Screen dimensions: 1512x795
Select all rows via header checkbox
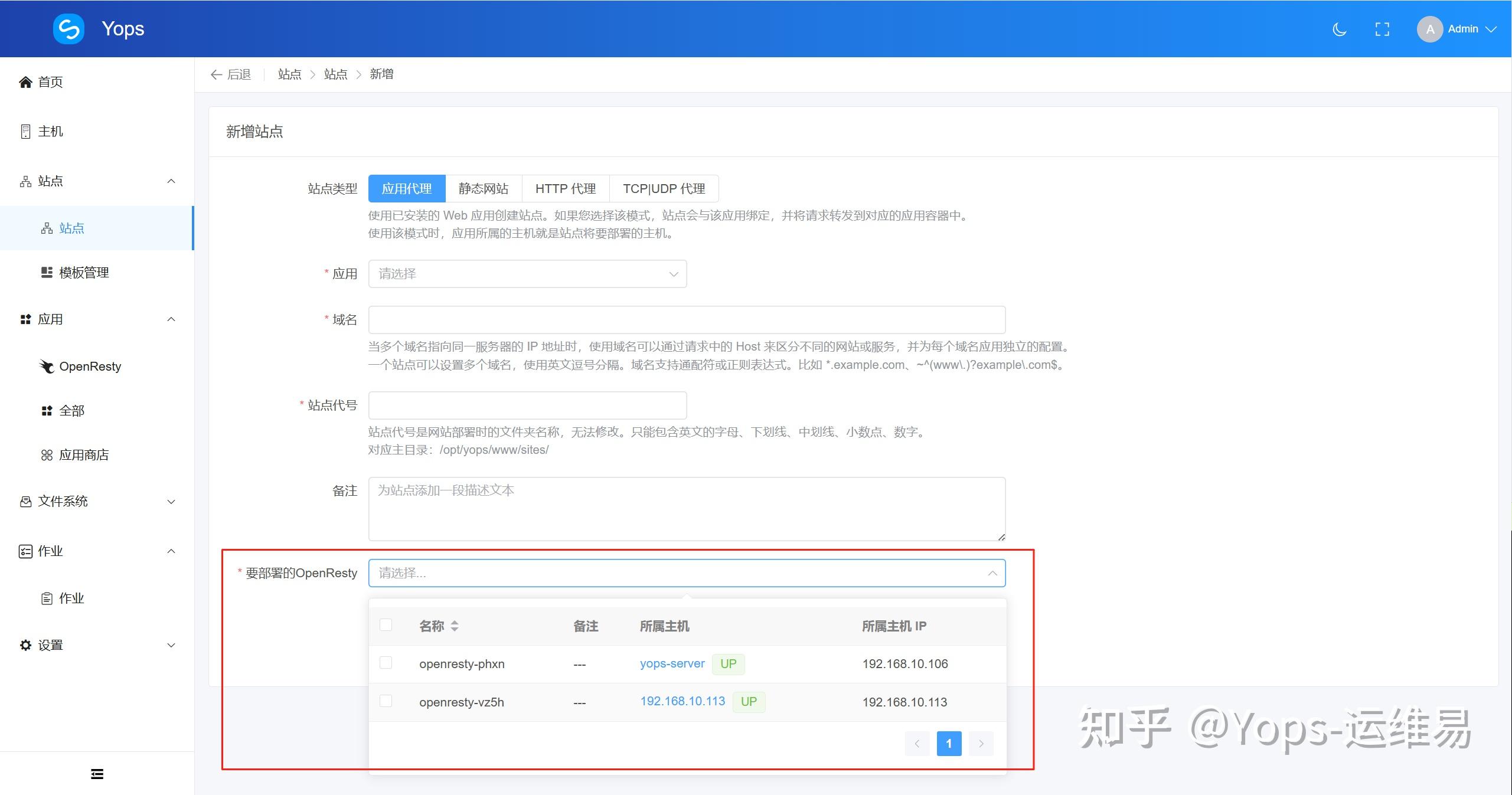point(386,624)
